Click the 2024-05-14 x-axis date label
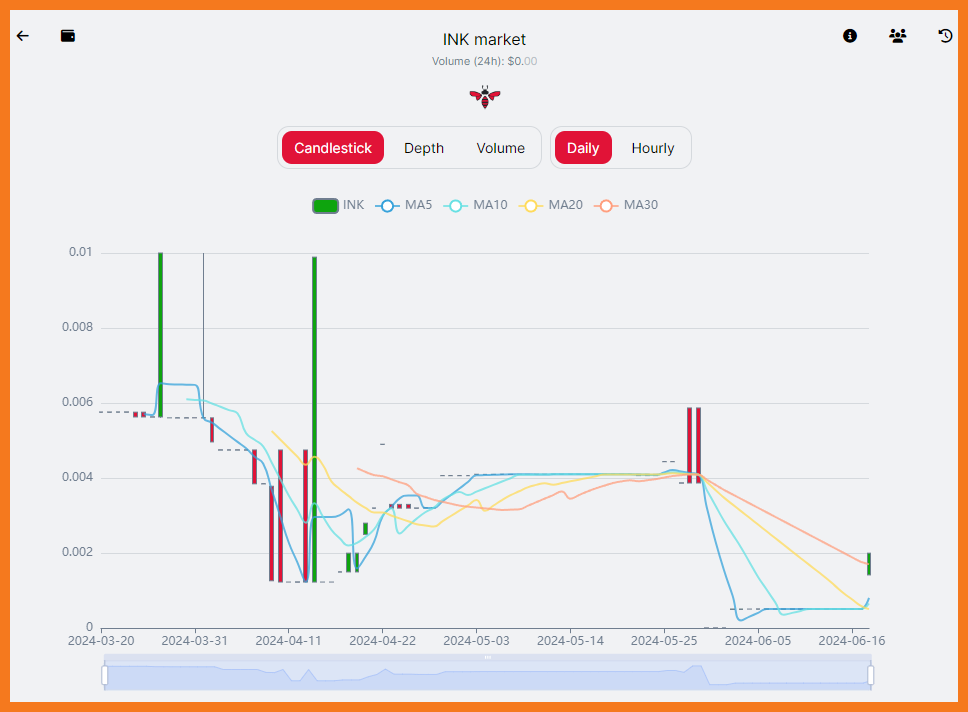The image size is (968, 712). pyautogui.click(x=570, y=641)
